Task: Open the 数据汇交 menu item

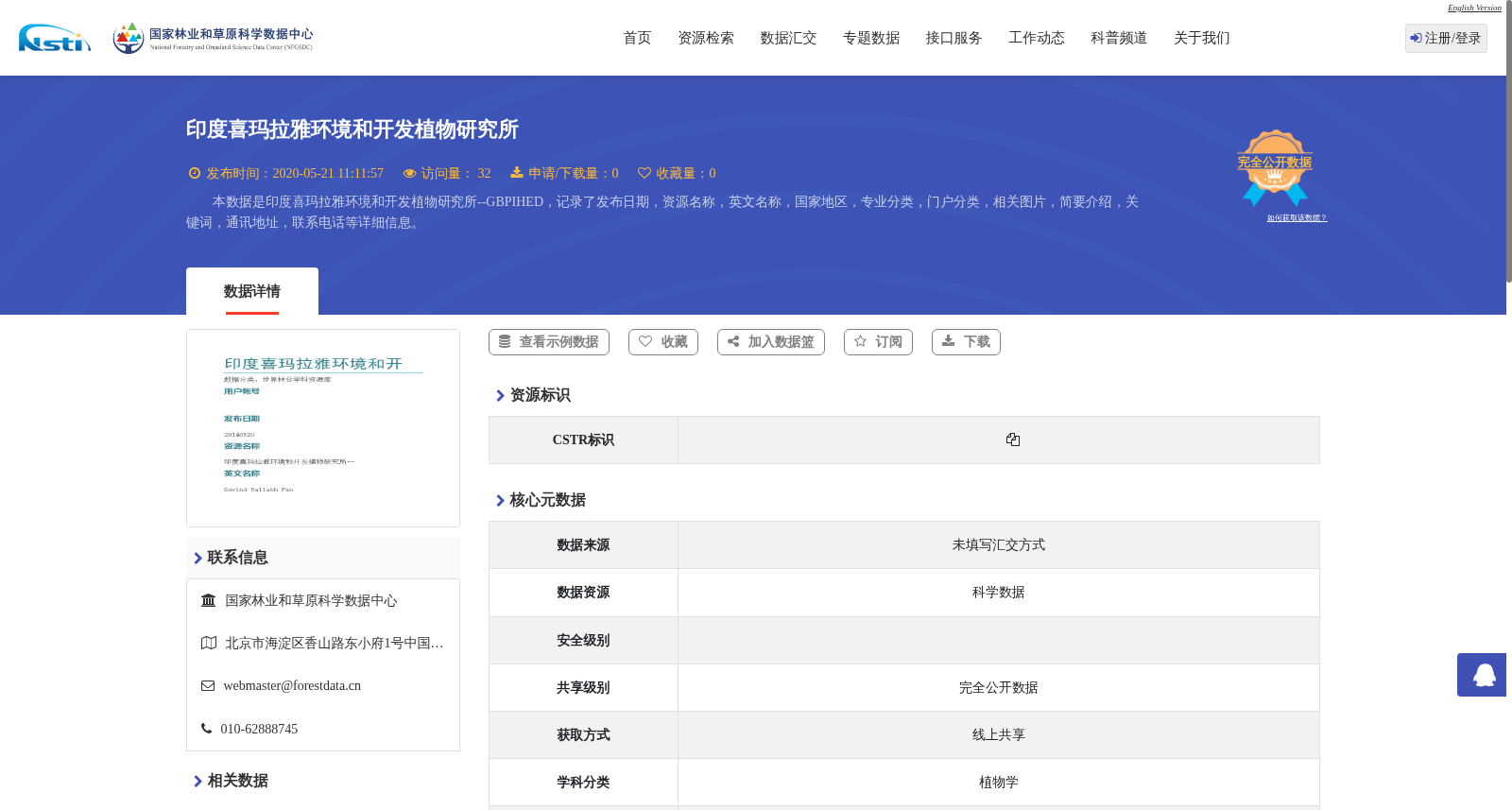Action: 788,38
